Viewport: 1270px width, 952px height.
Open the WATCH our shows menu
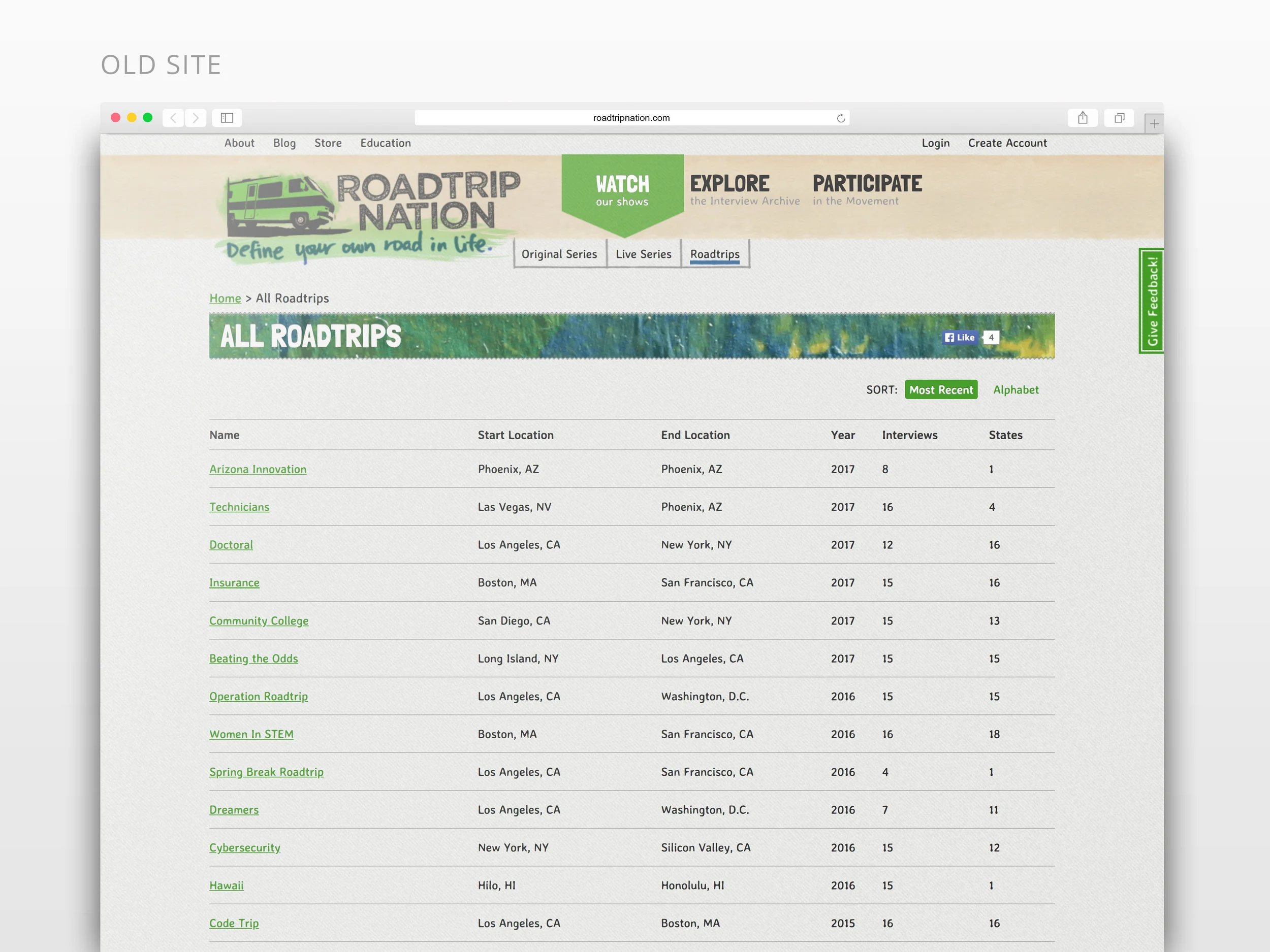pos(622,191)
